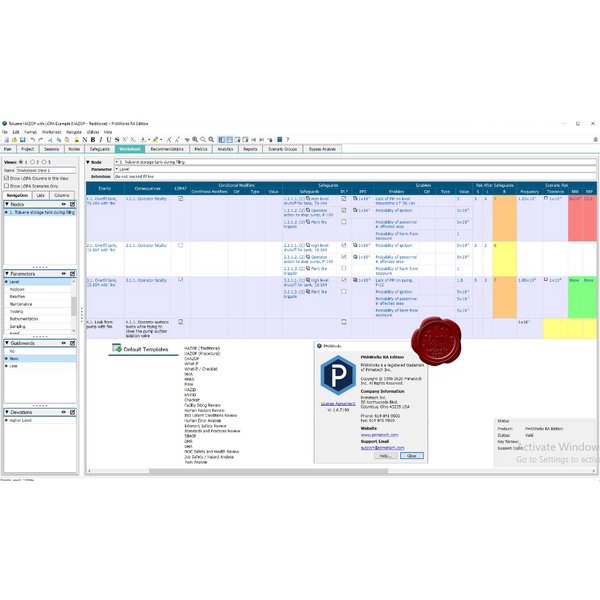
Task: Collapse the Node header triangle
Action: click(87, 161)
